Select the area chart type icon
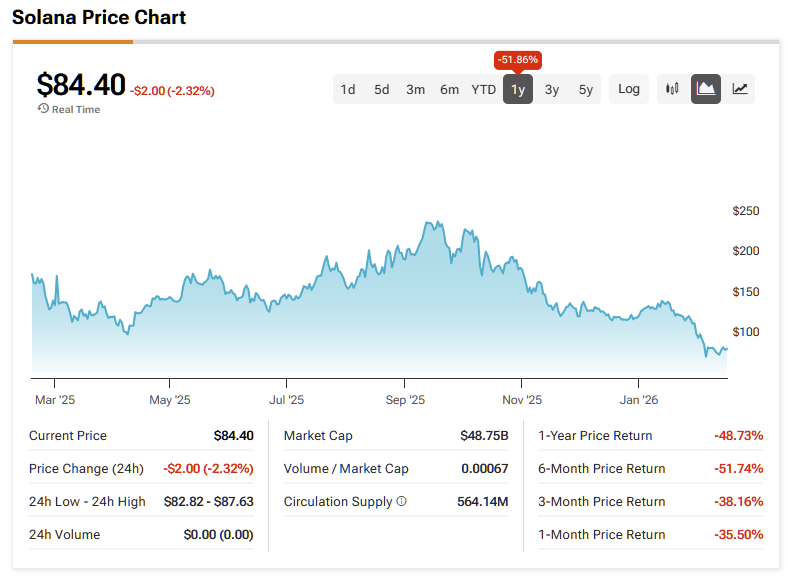 pyautogui.click(x=706, y=89)
